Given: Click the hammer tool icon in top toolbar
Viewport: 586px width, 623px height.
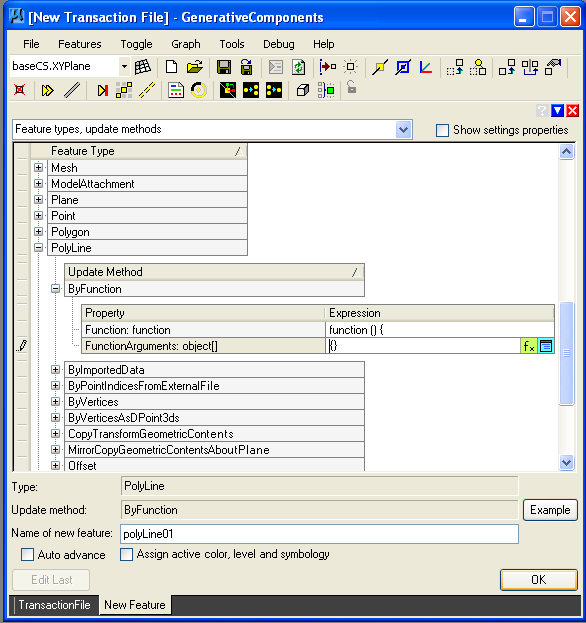Looking at the screenshot, I should pyautogui.click(x=553, y=67).
